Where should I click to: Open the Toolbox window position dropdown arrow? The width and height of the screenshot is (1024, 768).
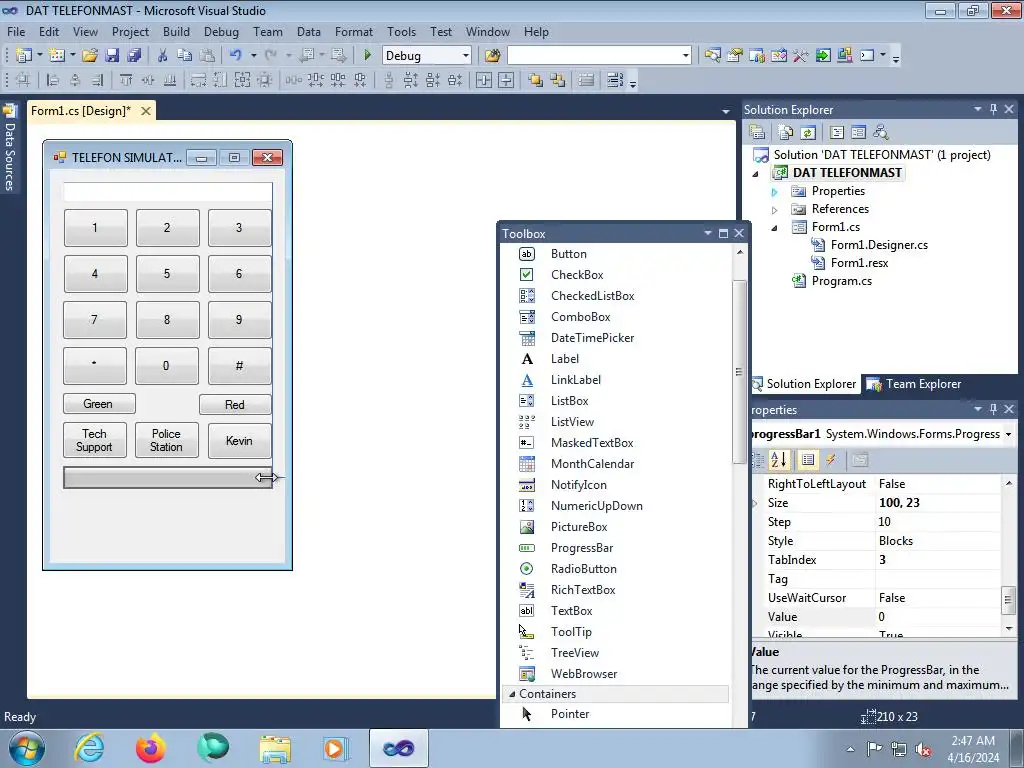point(707,233)
